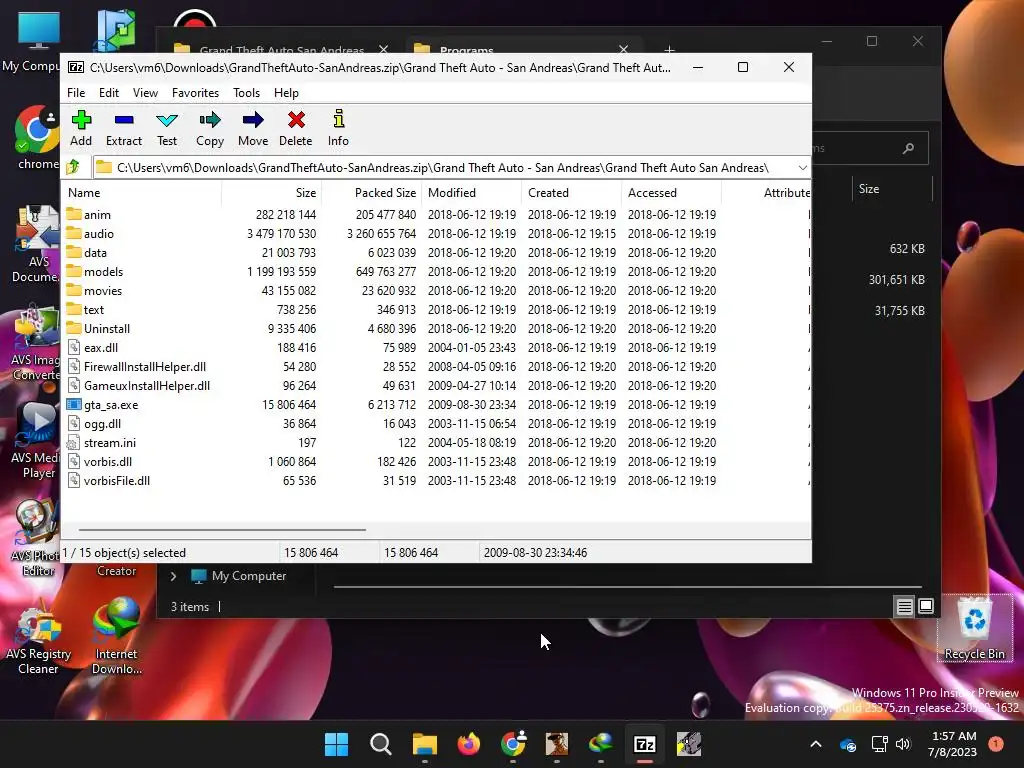The image size is (1024, 768).
Task: Open Internet Download Manager taskbar icon
Action: (601, 744)
